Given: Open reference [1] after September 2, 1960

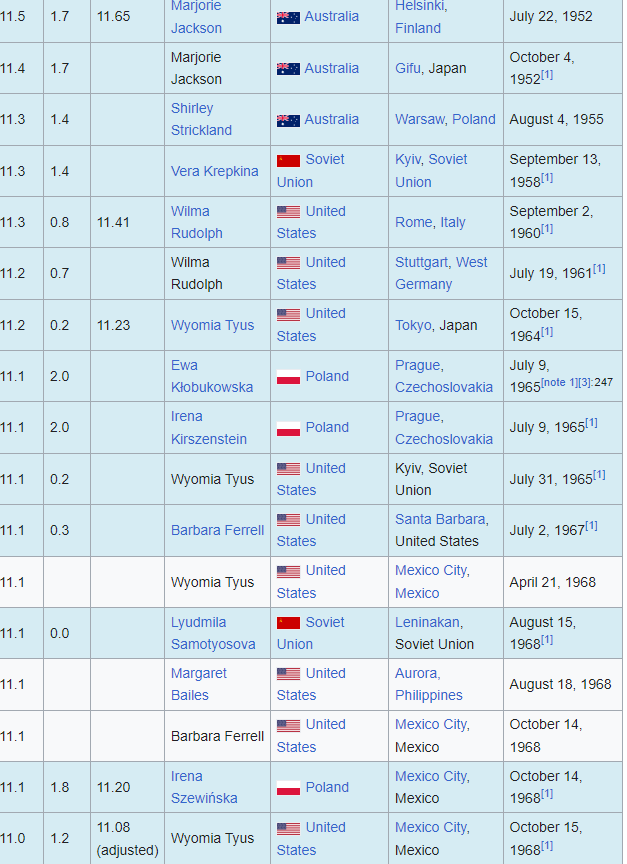Looking at the screenshot, I should click(547, 228).
